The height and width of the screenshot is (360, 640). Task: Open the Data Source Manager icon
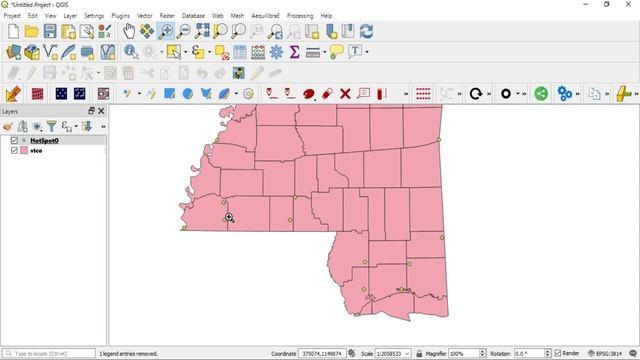point(13,52)
